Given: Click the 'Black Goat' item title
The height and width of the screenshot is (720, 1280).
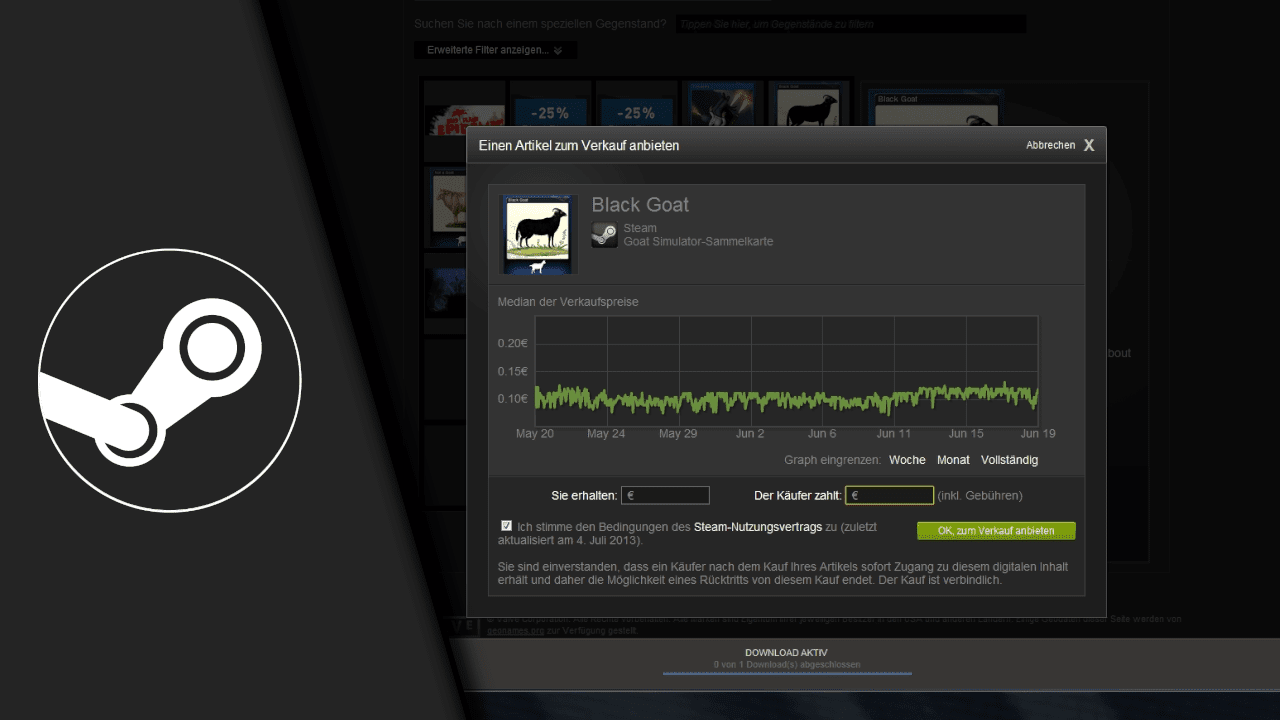Looking at the screenshot, I should click(640, 205).
